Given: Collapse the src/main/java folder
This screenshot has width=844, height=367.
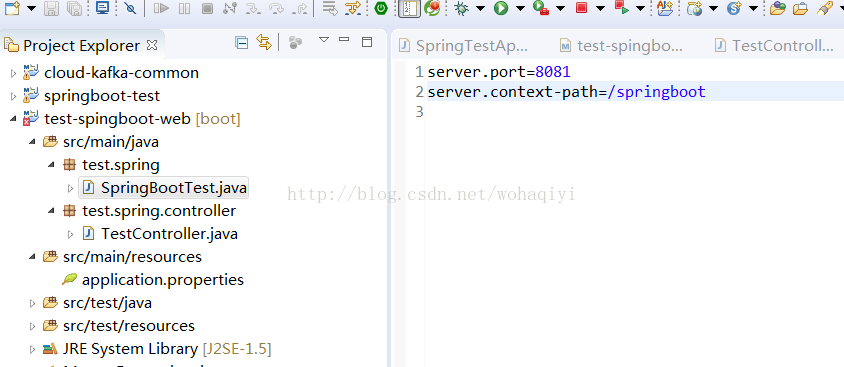Looking at the screenshot, I should (32, 142).
